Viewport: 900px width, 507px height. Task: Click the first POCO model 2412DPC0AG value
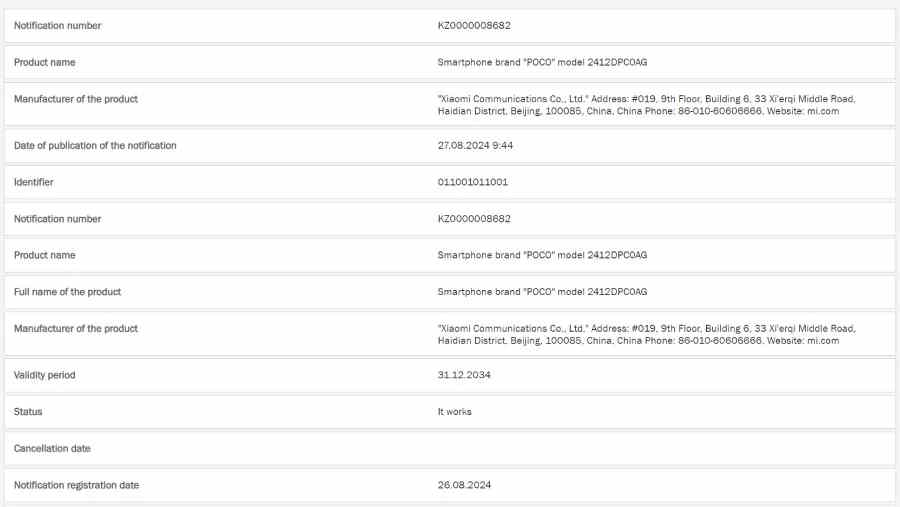542,62
